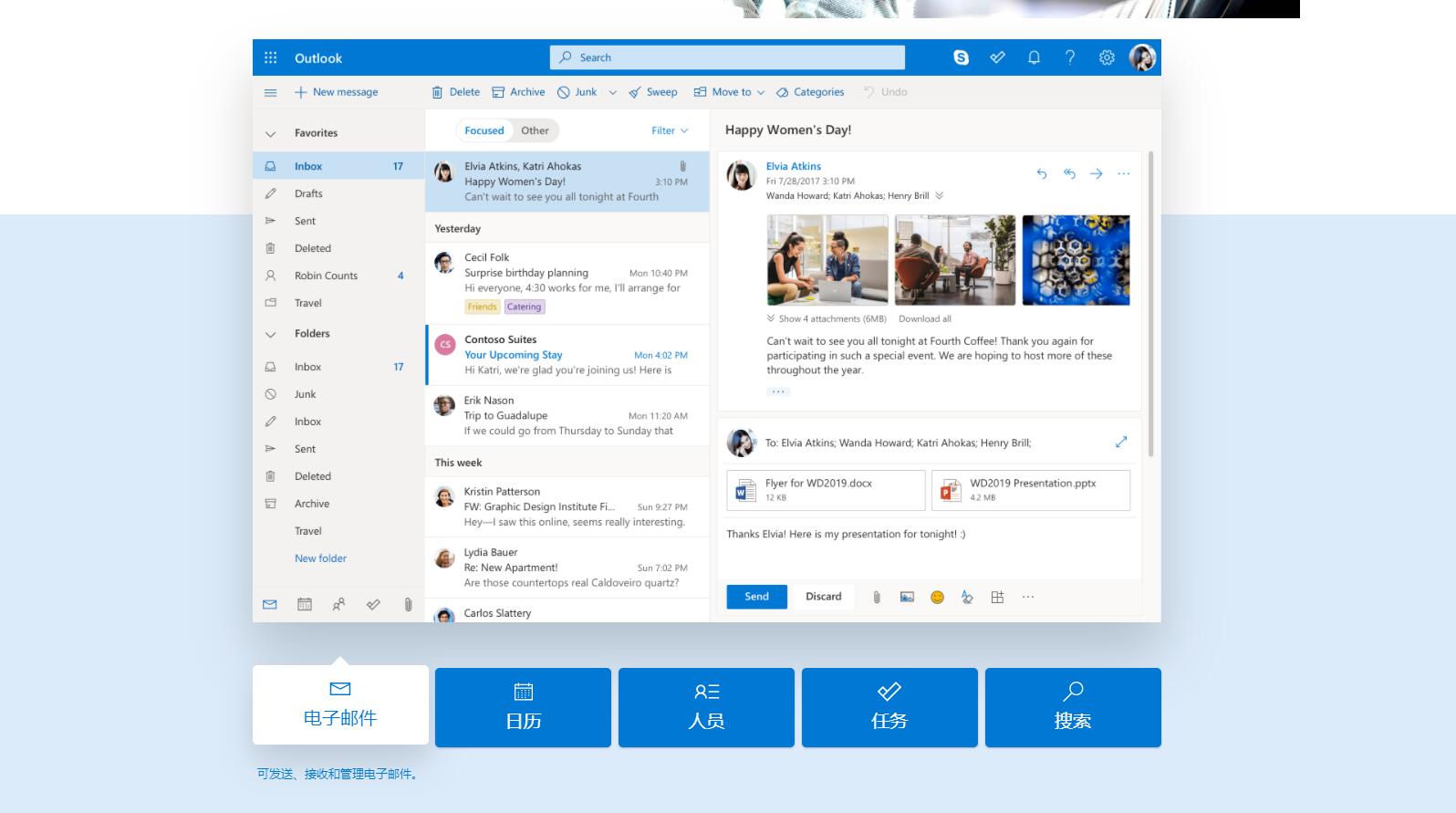1456x813 pixels.
Task: Insert picture icon in reply toolbar
Action: 907,597
